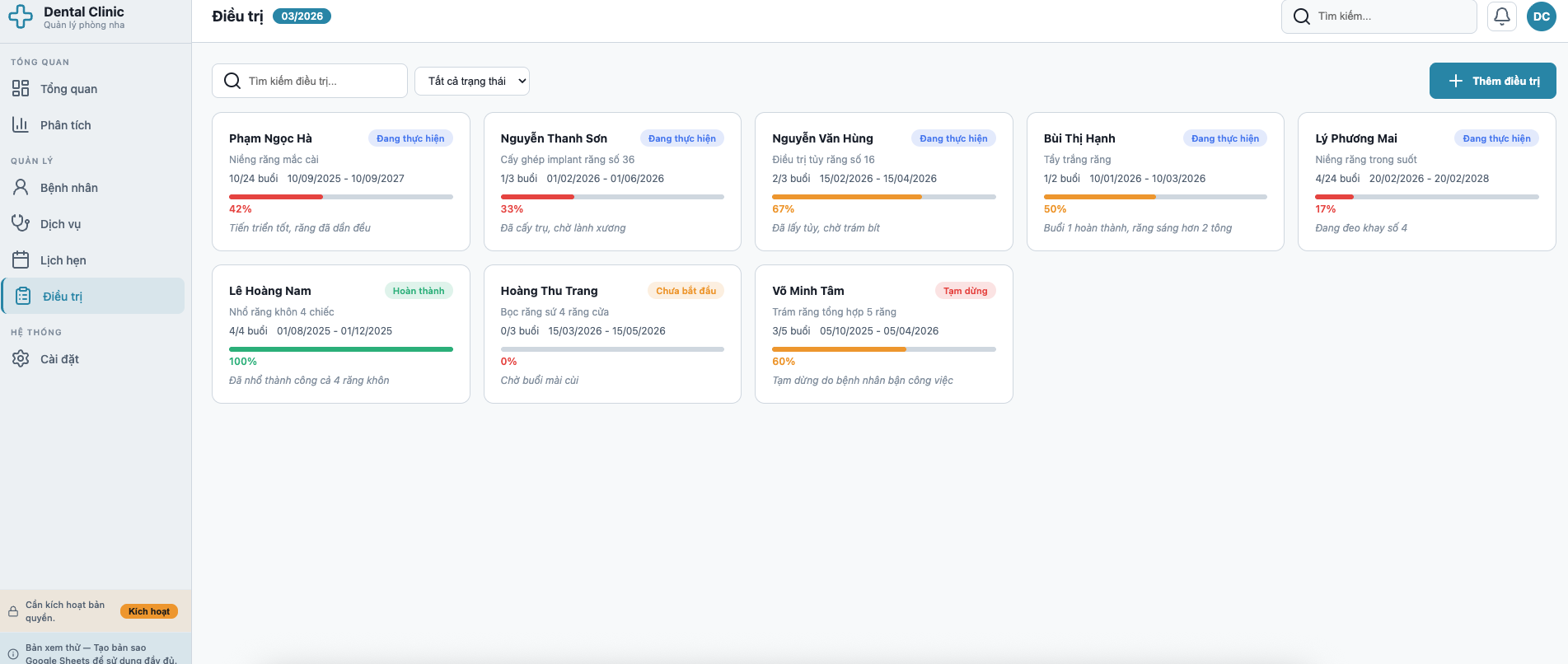This screenshot has height=664, width=1568.
Task: Select the Tạm dừng badge on Võ Minh Tâm
Action: [965, 291]
